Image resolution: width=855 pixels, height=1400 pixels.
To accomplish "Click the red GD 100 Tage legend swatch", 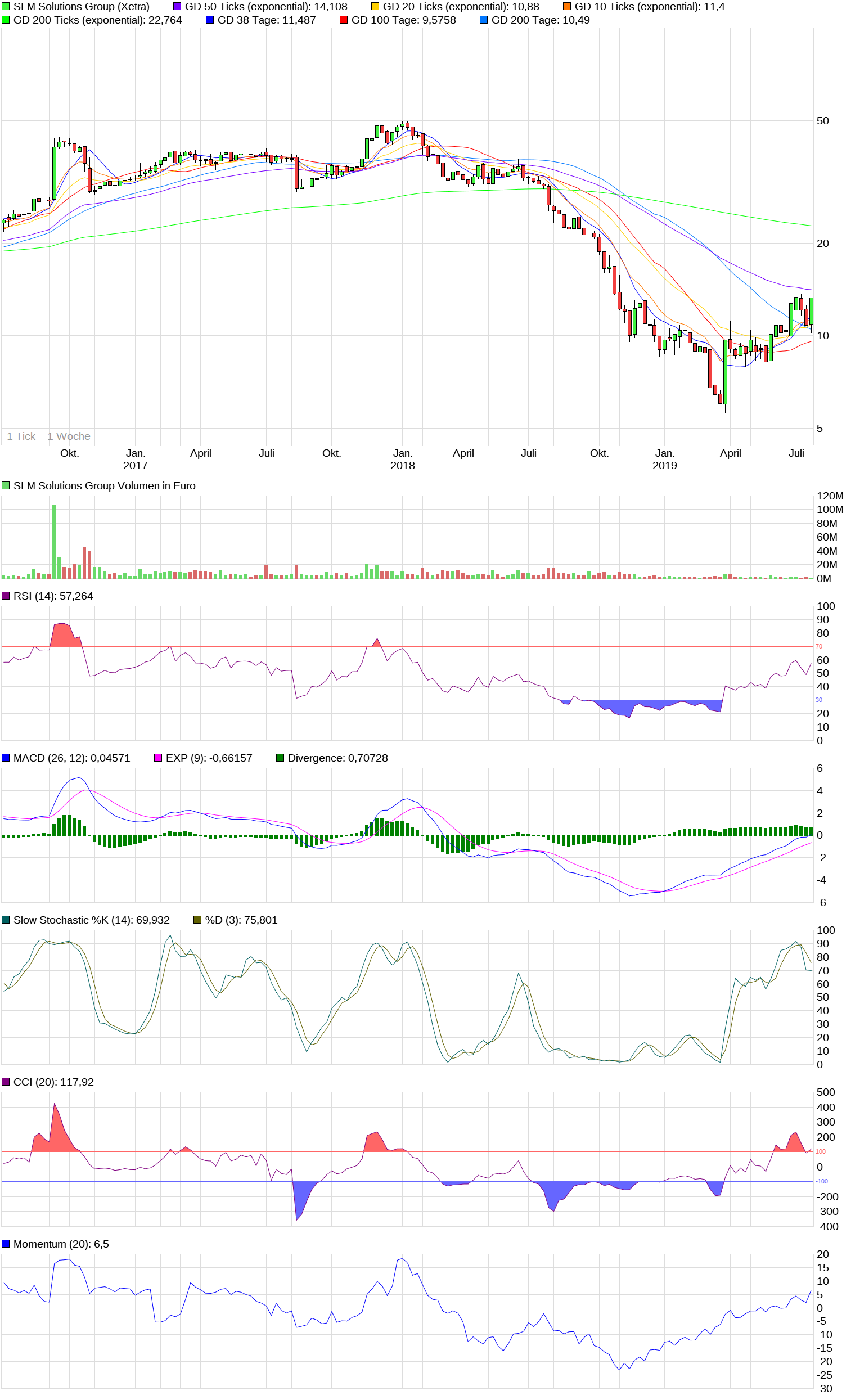I will point(344,20).
